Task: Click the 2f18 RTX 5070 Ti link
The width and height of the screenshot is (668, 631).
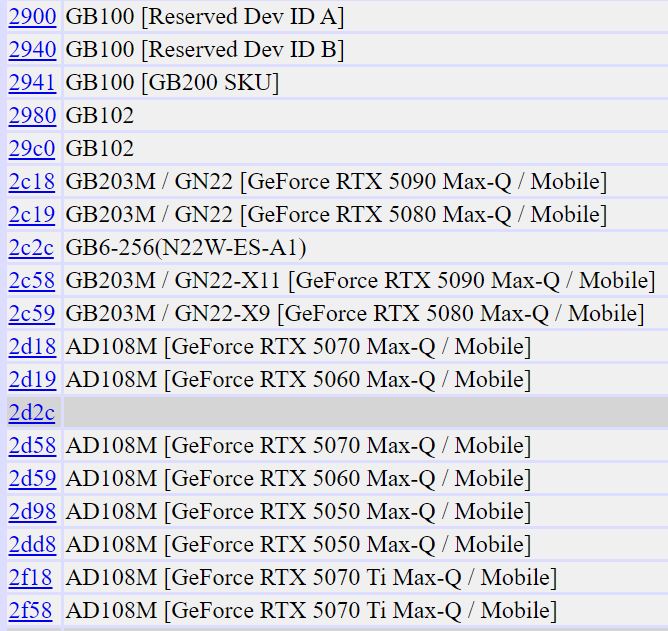Action: click(32, 578)
